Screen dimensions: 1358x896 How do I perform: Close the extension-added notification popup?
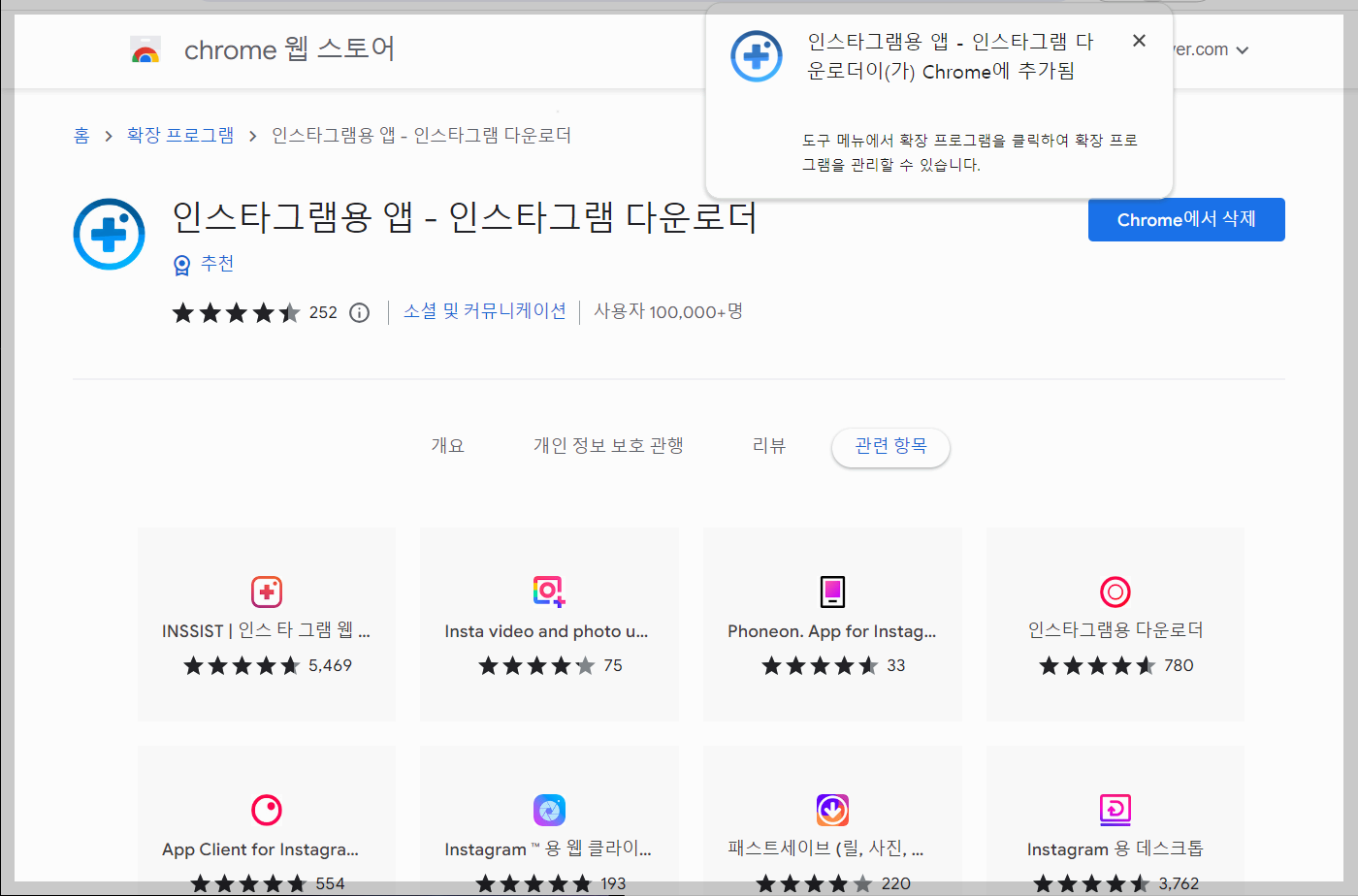coord(1139,41)
